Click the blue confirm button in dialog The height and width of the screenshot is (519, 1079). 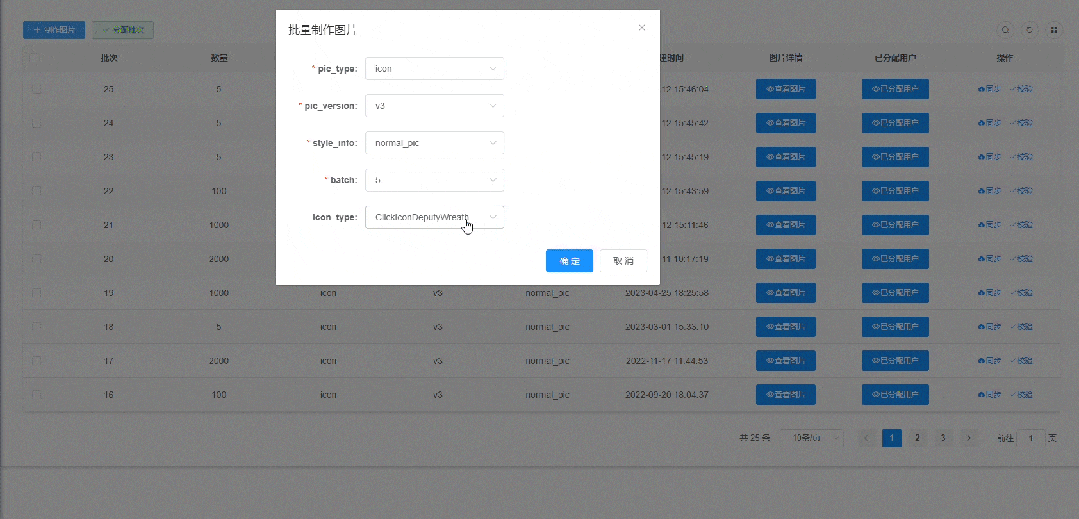tap(570, 261)
